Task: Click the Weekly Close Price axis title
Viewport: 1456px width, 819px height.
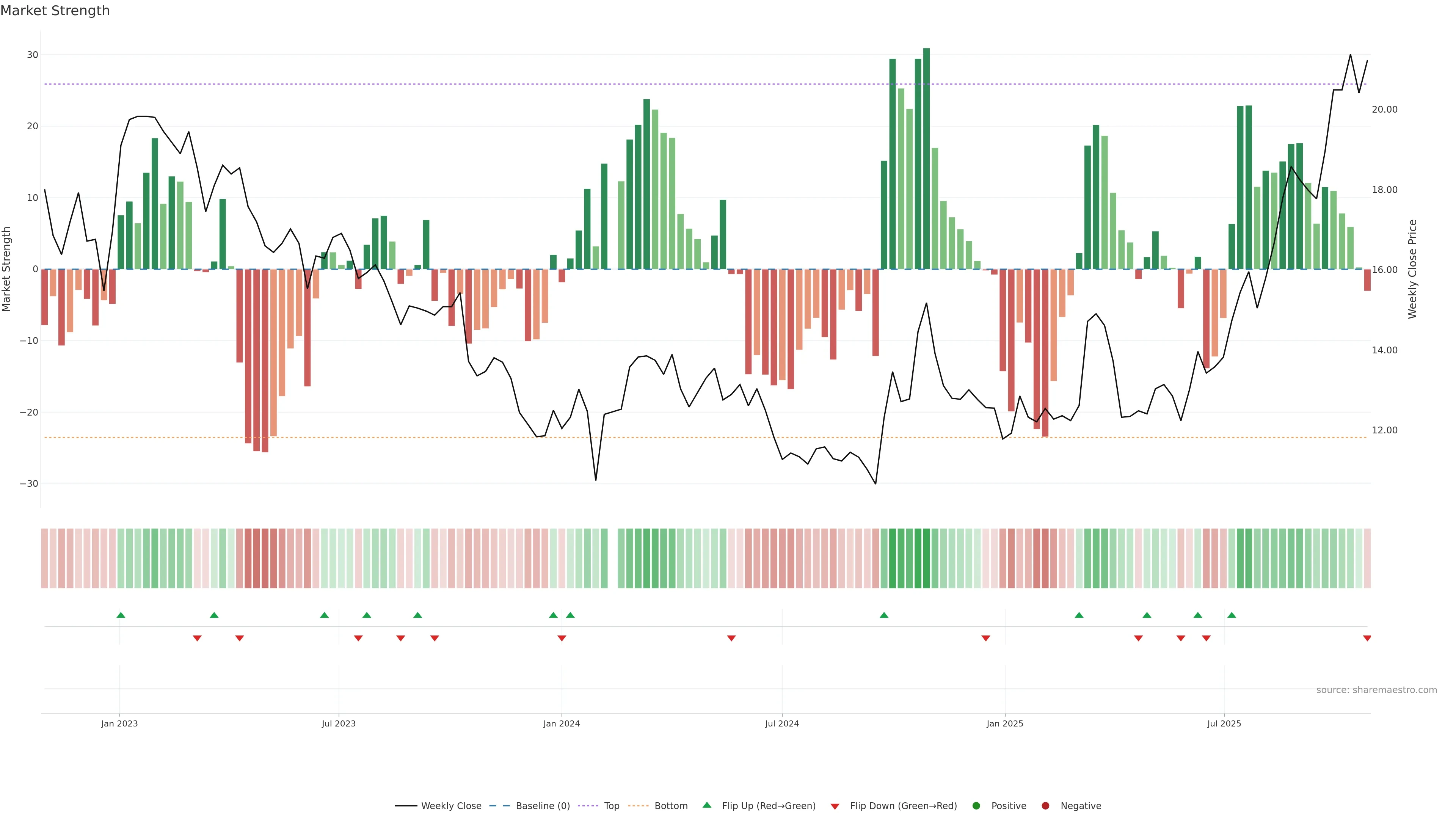Action: click(x=1412, y=269)
